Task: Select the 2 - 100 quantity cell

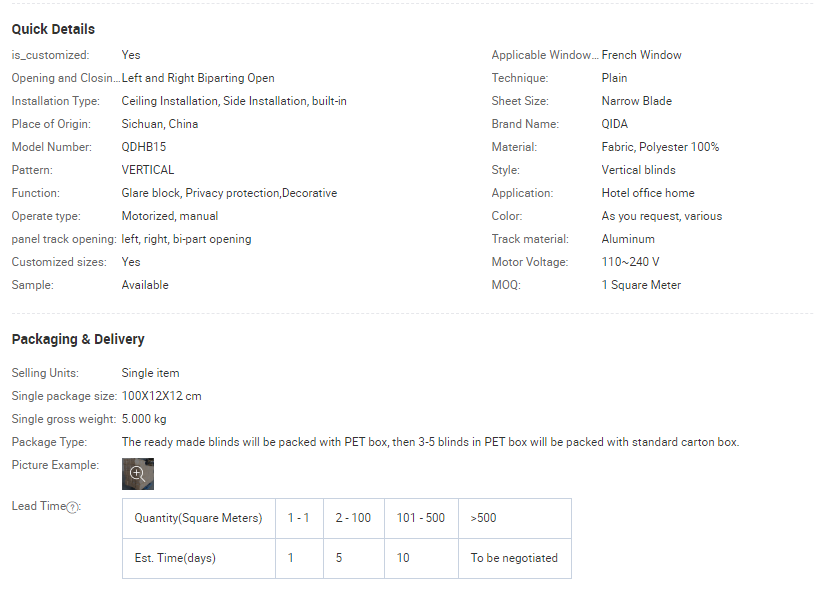Action: (353, 518)
